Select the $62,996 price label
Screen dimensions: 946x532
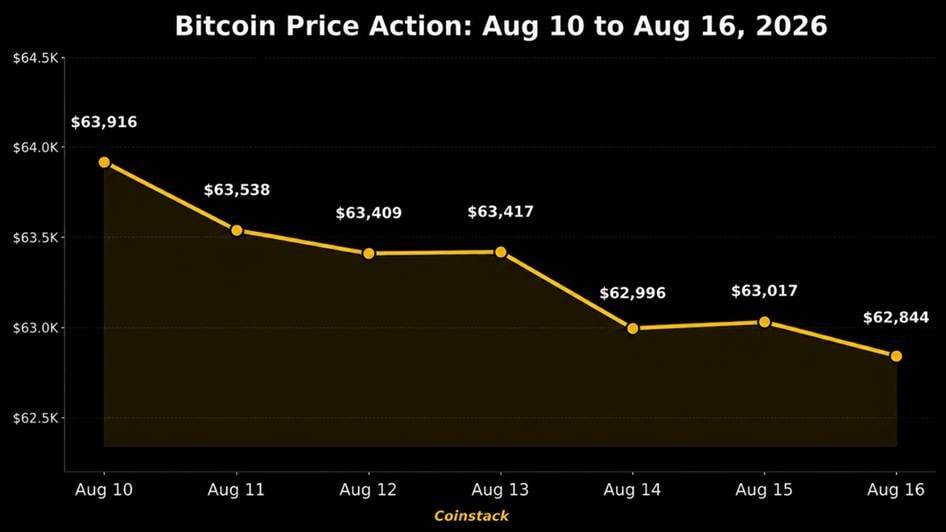coord(632,293)
